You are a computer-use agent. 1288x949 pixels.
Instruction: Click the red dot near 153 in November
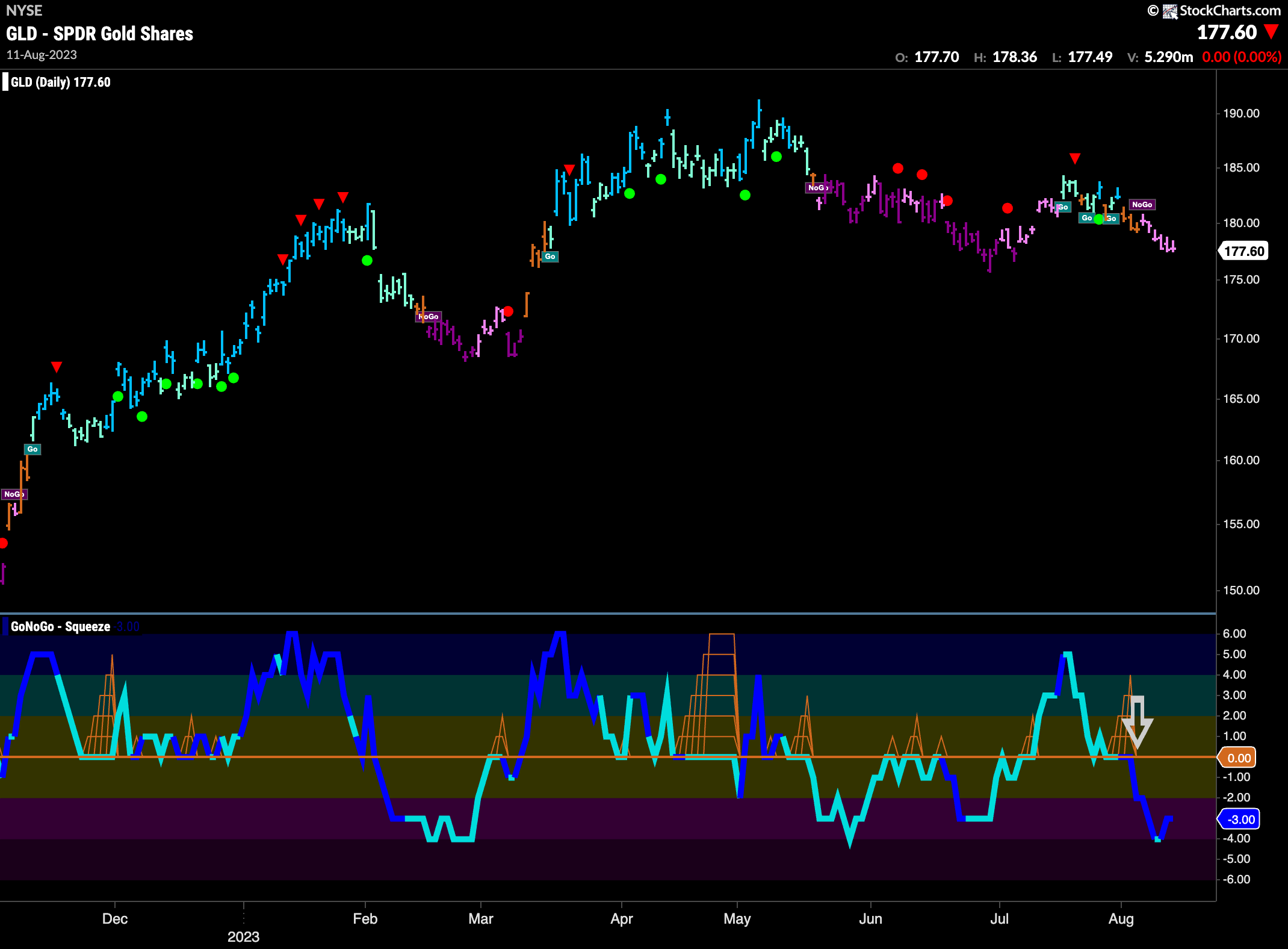tap(3, 543)
